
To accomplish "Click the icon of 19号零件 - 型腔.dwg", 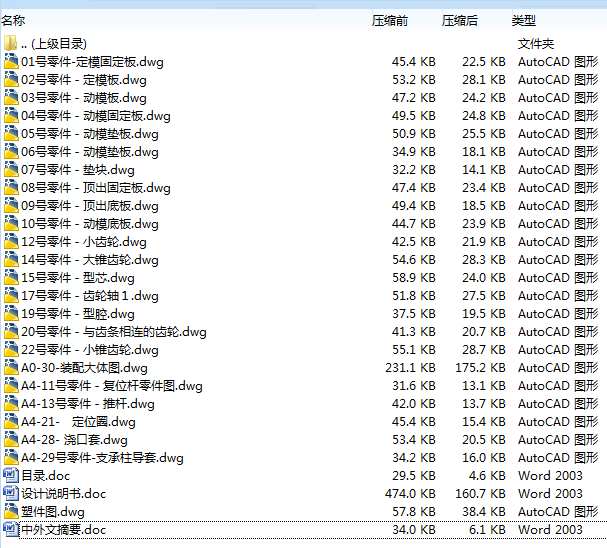I will point(11,313).
